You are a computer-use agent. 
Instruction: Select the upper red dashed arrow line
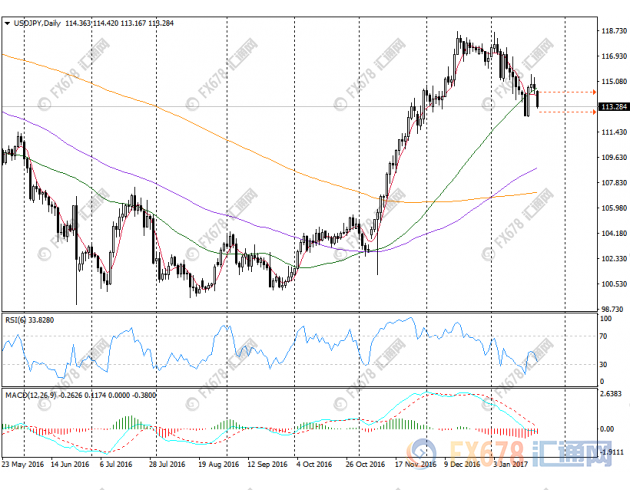pos(567,92)
